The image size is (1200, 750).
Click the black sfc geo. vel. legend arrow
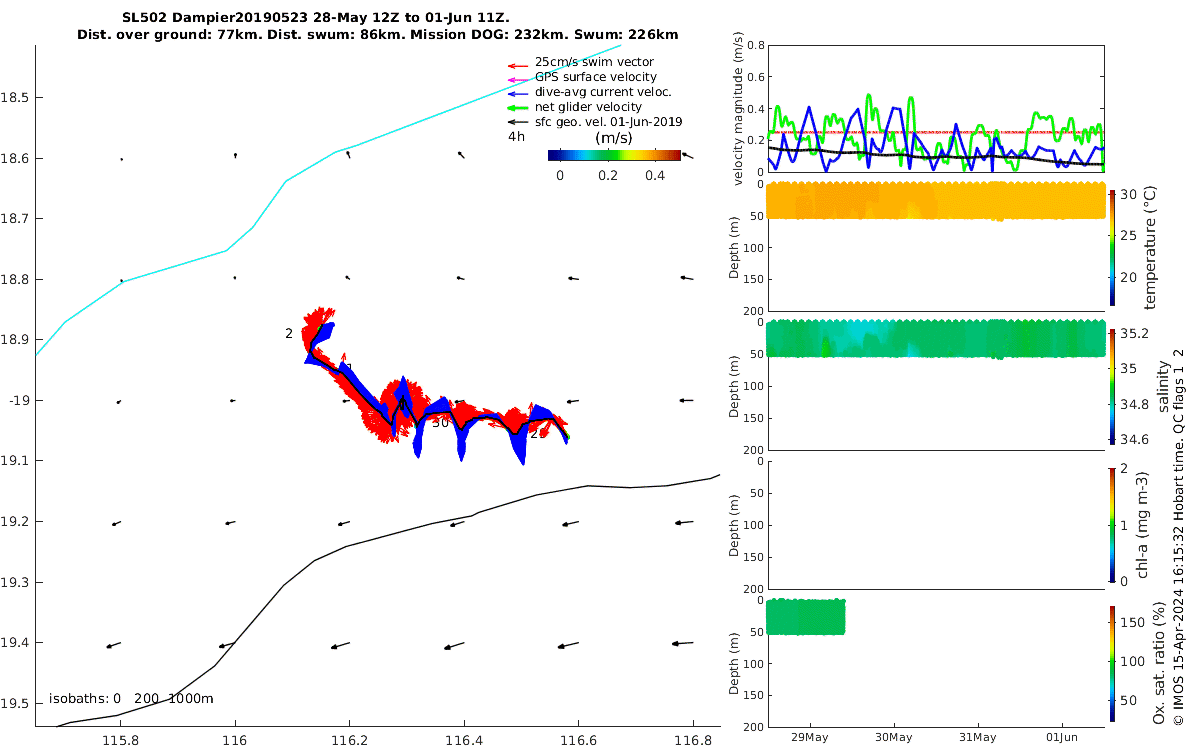[517, 122]
